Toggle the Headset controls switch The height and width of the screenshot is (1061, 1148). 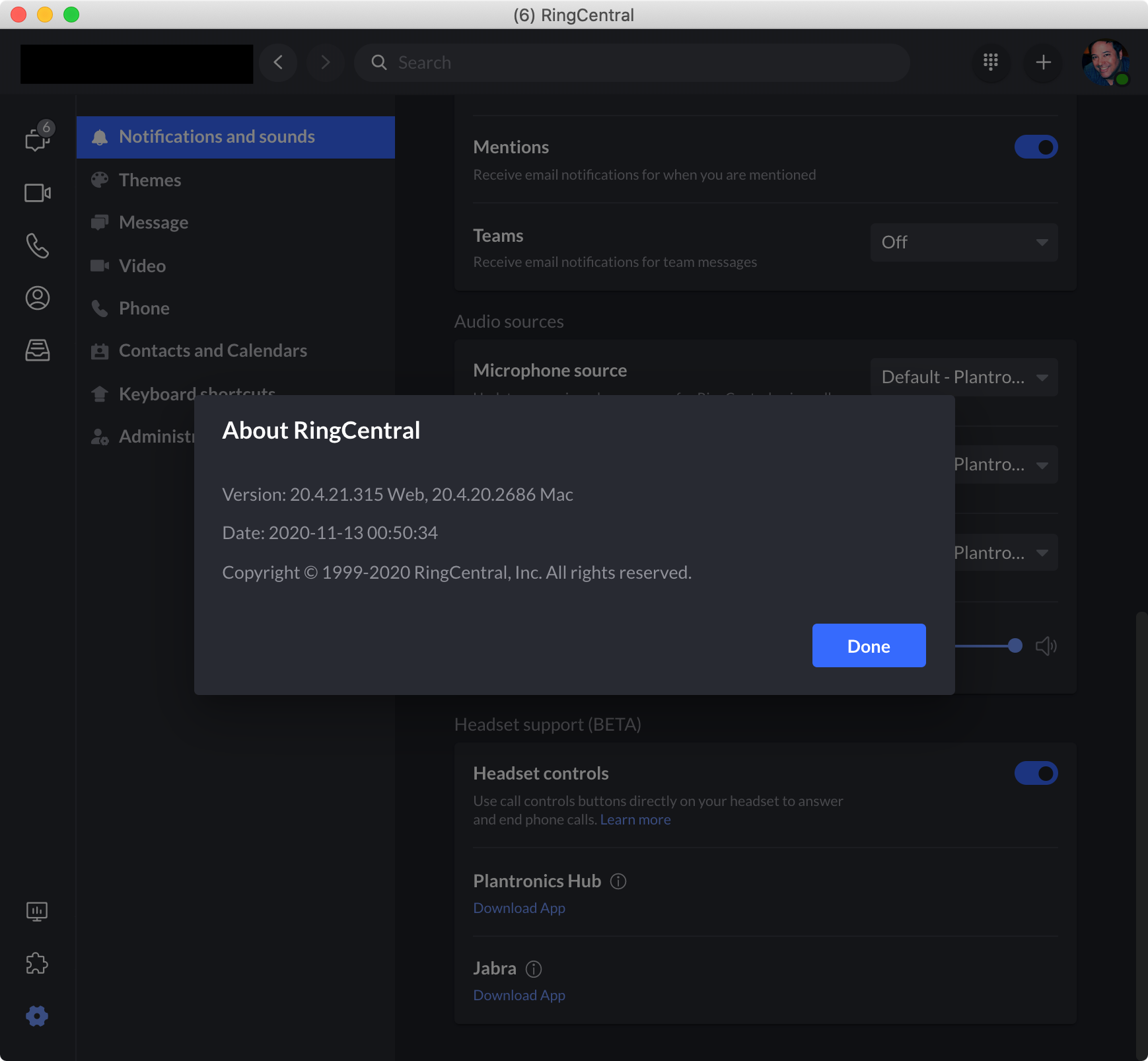(1036, 773)
